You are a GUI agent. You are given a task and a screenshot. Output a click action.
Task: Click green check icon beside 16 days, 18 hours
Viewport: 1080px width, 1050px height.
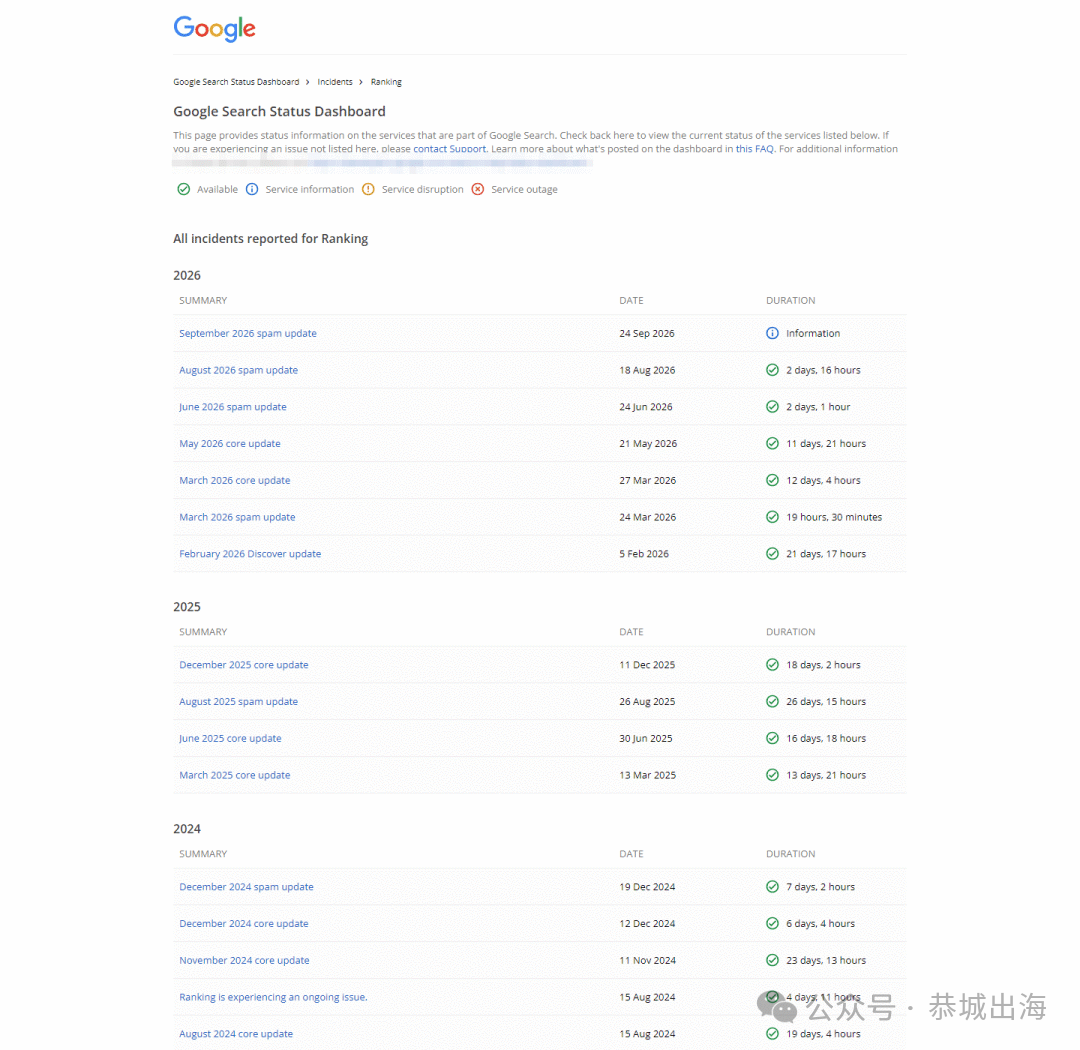tap(773, 739)
